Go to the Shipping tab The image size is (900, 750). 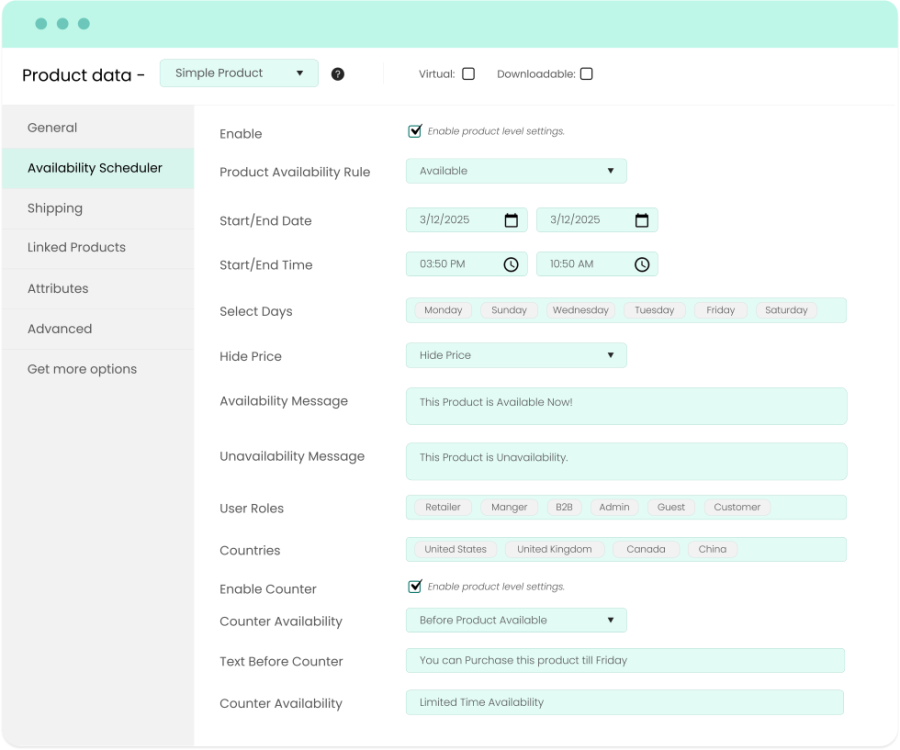click(x=55, y=208)
